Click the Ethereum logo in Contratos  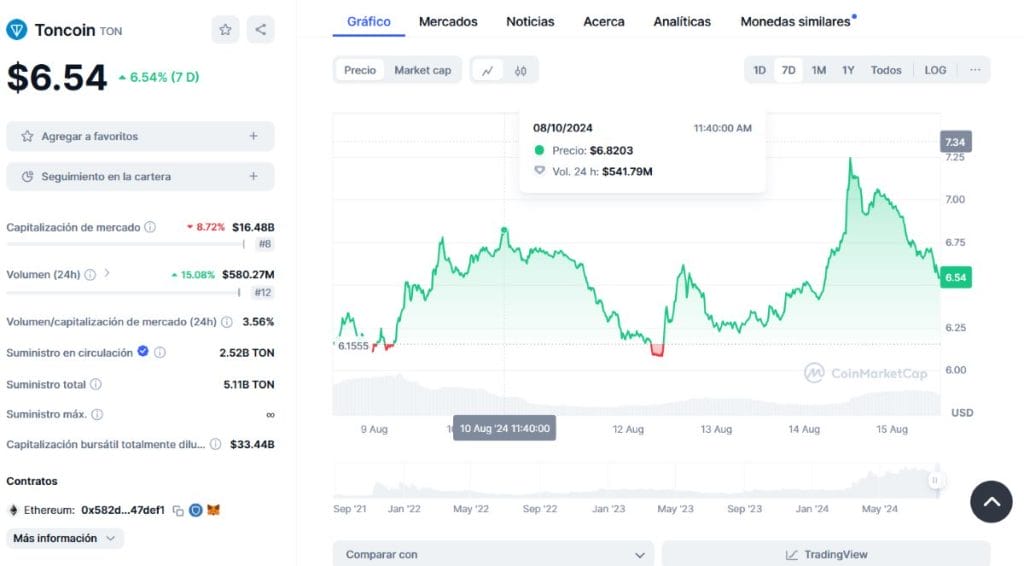coord(13,510)
